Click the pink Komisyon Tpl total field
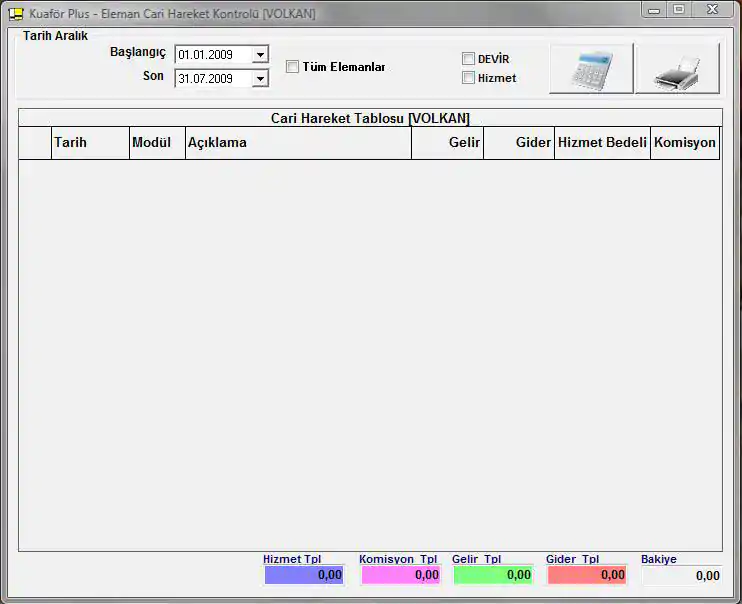This screenshot has width=742, height=604. pyautogui.click(x=400, y=575)
